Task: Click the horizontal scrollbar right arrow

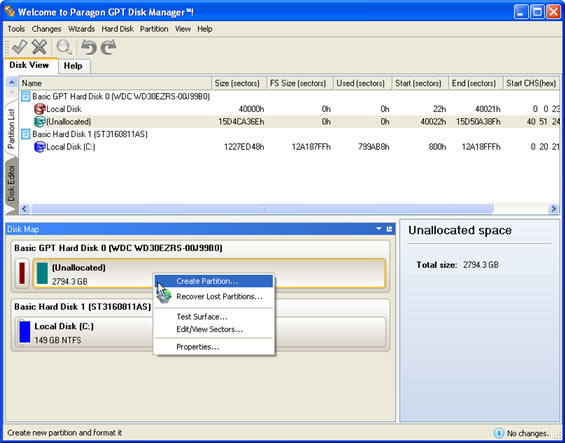Action: coord(553,209)
